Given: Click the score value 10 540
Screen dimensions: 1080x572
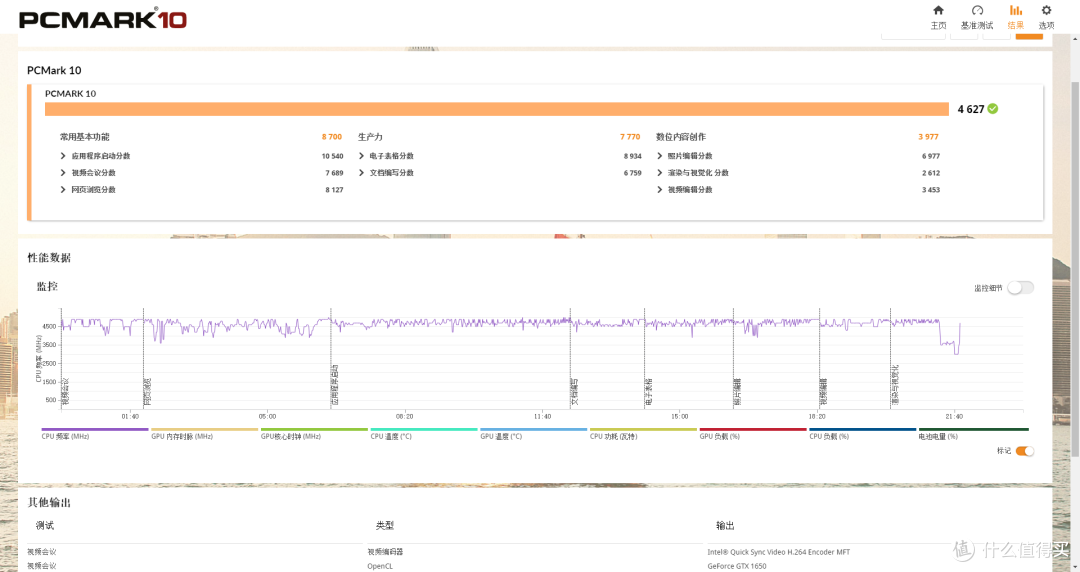Looking at the screenshot, I should tap(332, 156).
